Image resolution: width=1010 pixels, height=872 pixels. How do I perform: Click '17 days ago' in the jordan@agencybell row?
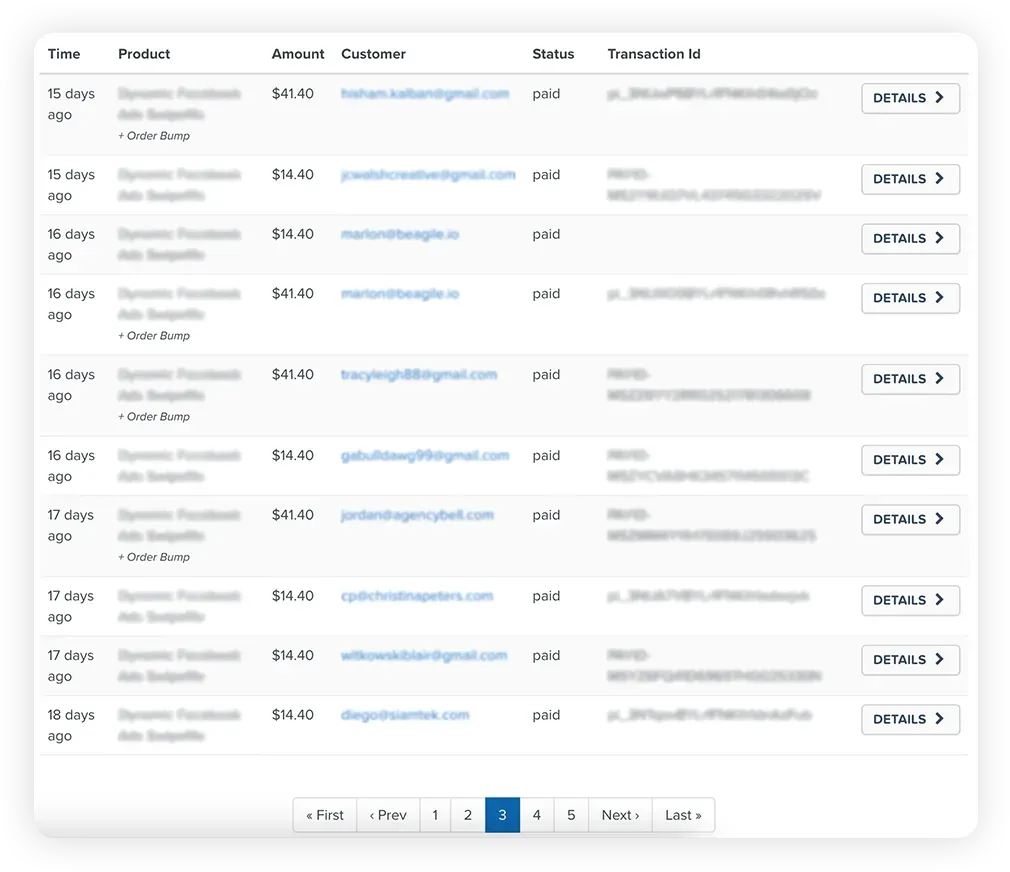pos(71,525)
